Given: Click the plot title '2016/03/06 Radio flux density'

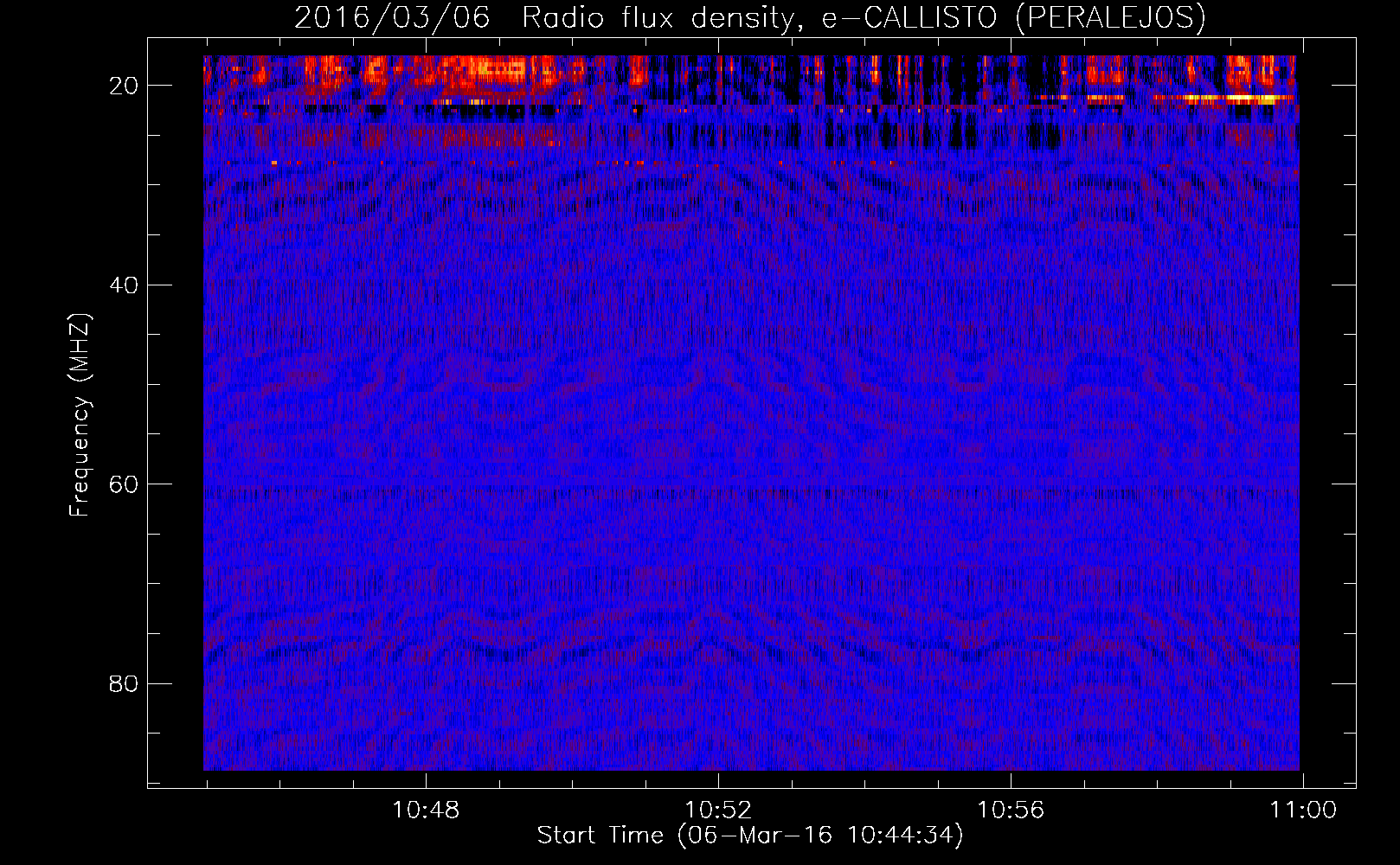Looking at the screenshot, I should tap(750, 17).
